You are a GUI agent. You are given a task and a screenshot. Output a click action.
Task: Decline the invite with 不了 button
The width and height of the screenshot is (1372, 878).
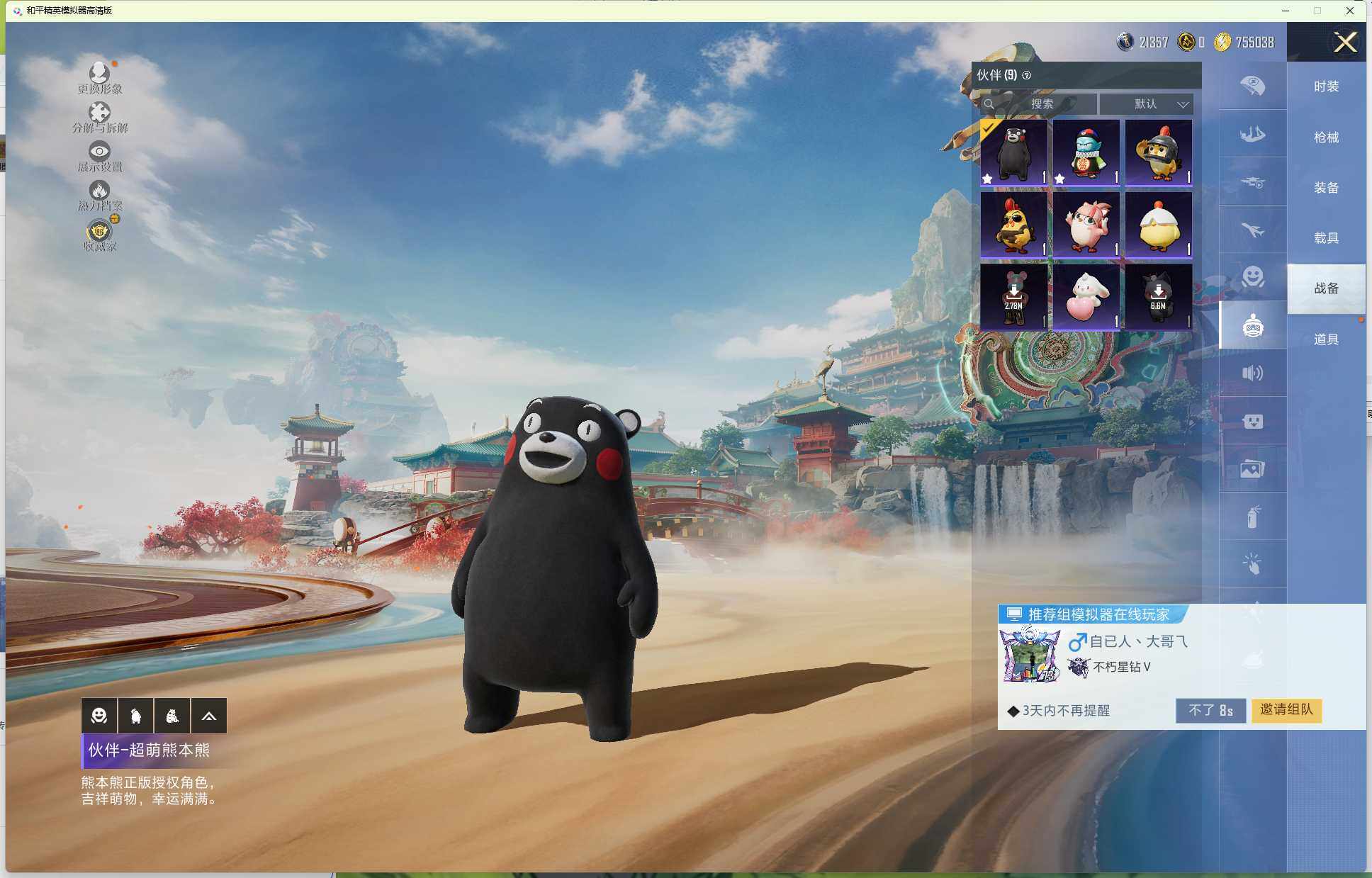pos(1210,710)
